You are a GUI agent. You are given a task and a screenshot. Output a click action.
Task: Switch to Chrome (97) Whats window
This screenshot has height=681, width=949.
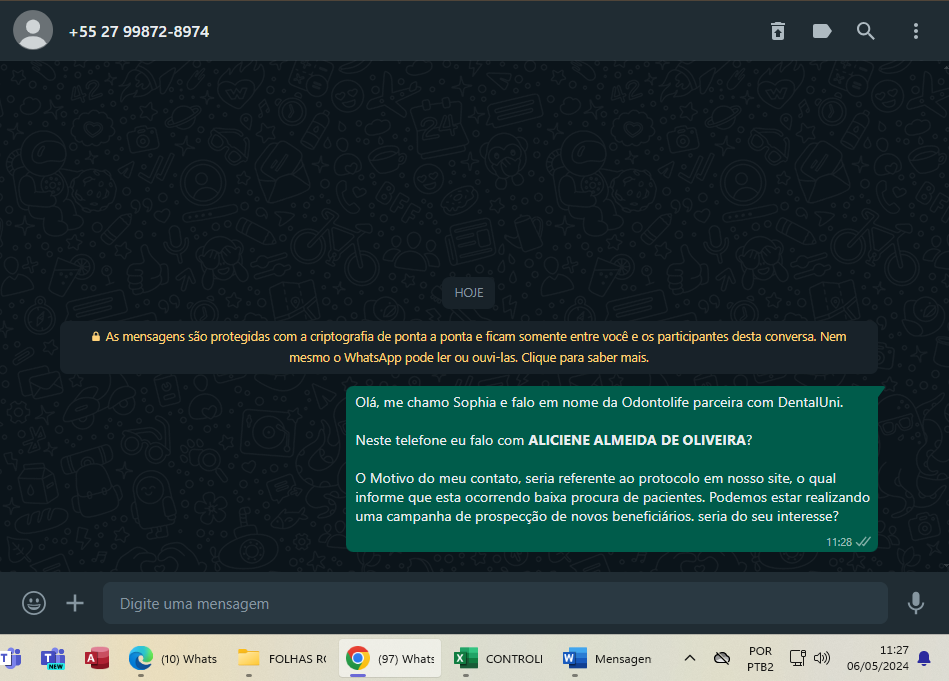[x=390, y=658]
